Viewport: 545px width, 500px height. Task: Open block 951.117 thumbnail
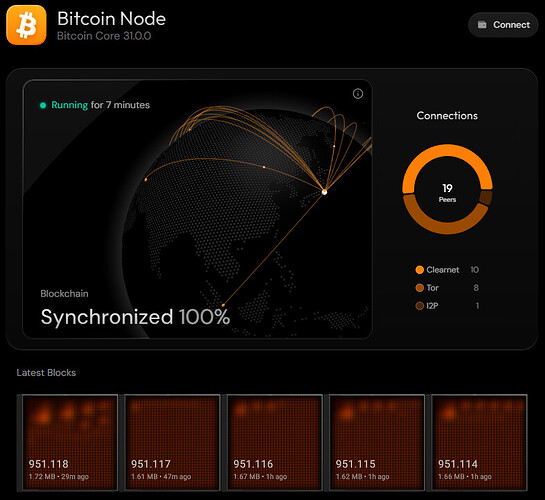coord(172,442)
